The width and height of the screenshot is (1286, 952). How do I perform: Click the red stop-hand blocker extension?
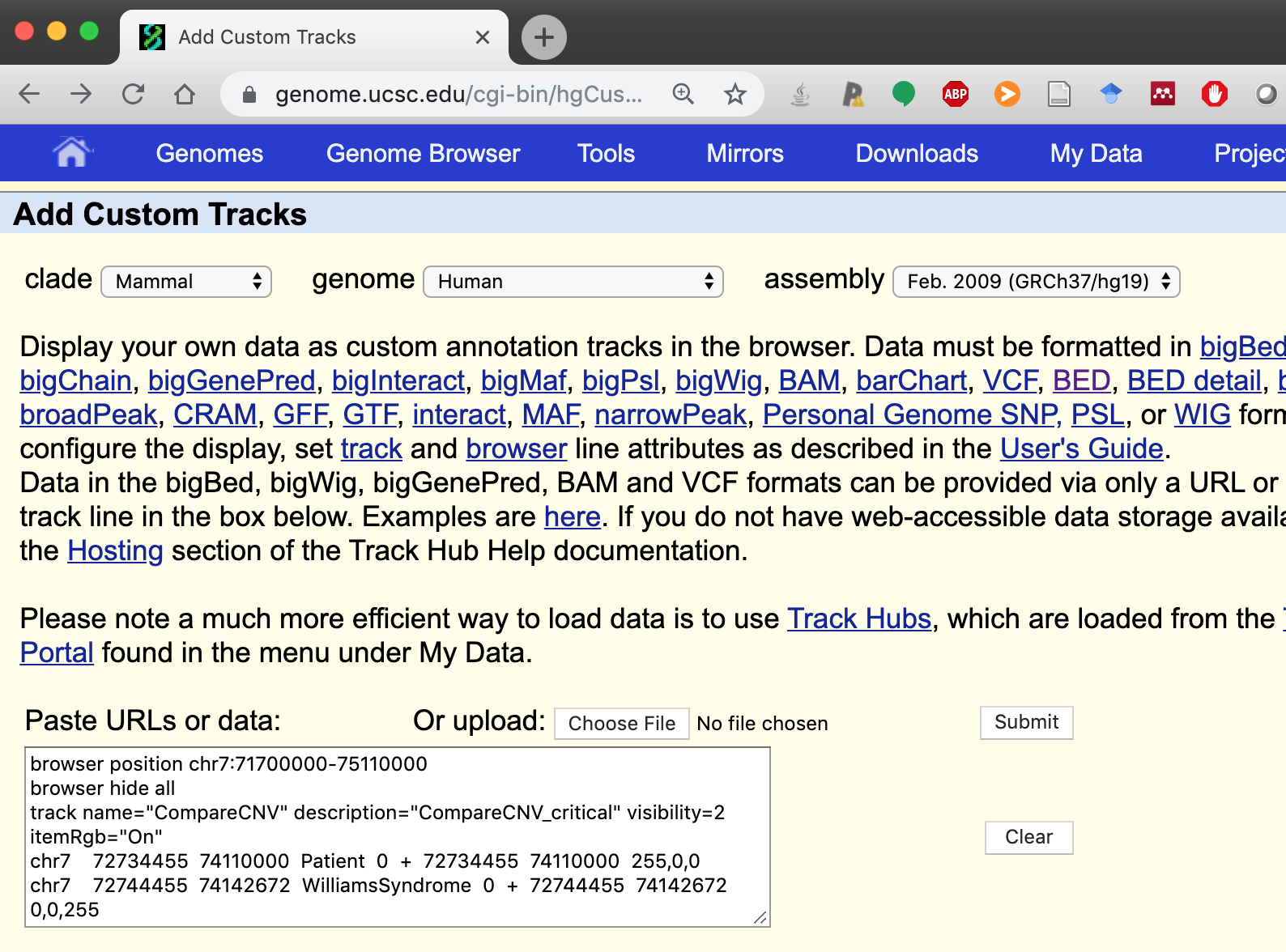click(1215, 95)
